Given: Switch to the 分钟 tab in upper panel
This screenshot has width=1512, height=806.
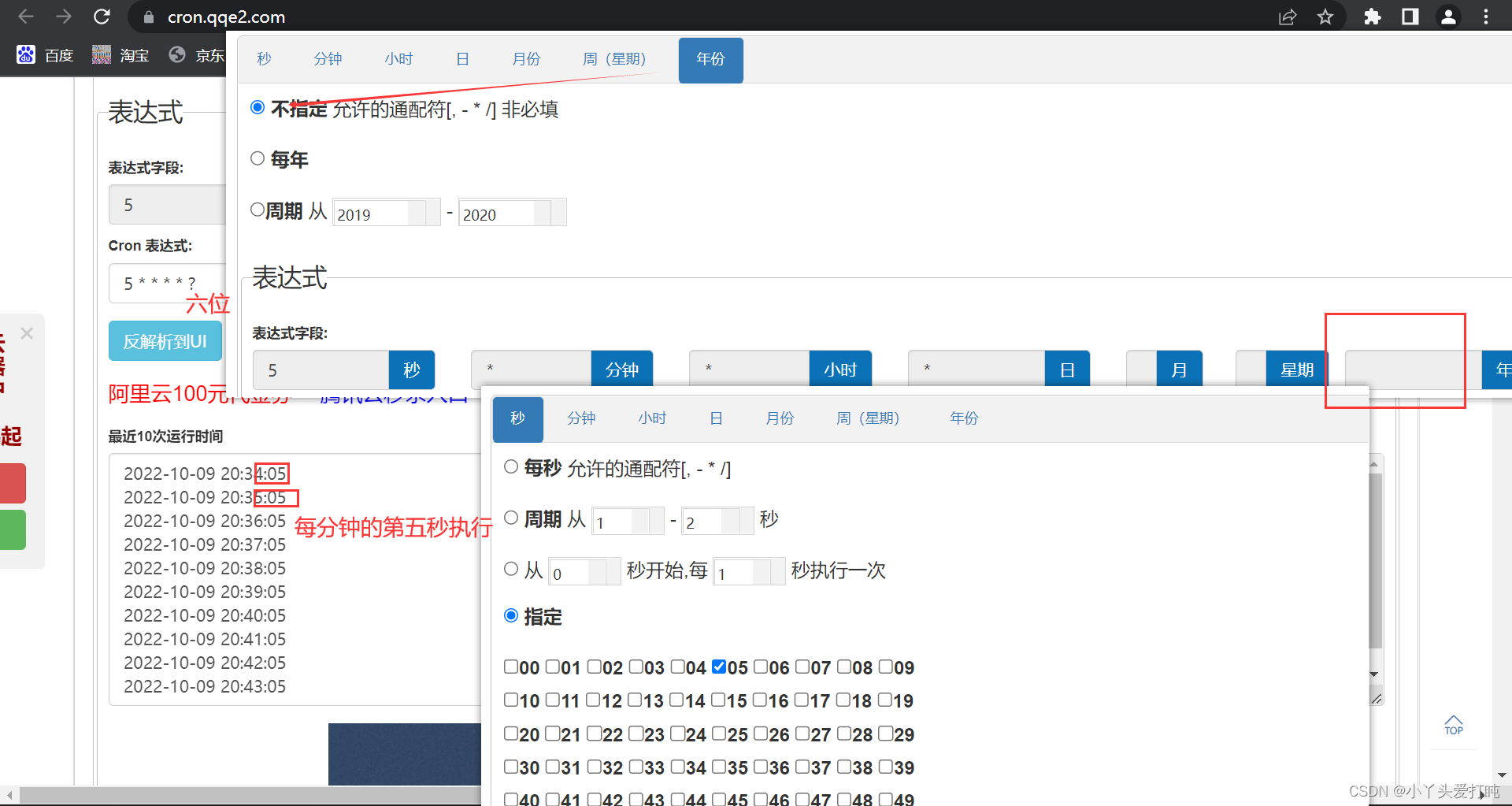Looking at the screenshot, I should tap(328, 60).
